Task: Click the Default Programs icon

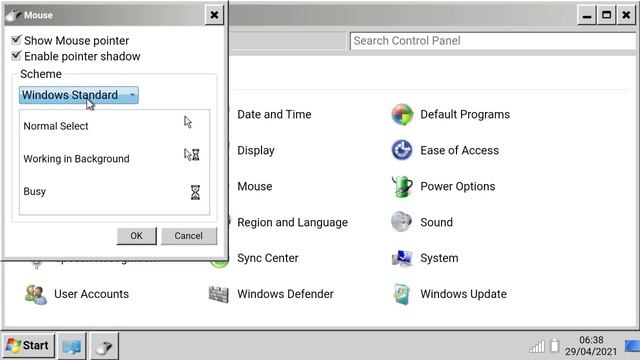Action: click(402, 114)
